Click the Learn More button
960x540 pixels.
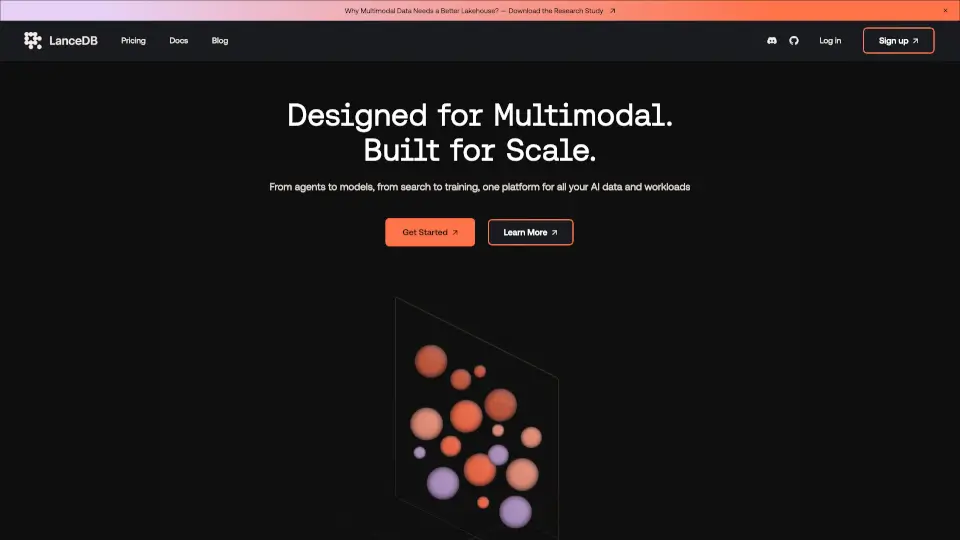pos(530,232)
